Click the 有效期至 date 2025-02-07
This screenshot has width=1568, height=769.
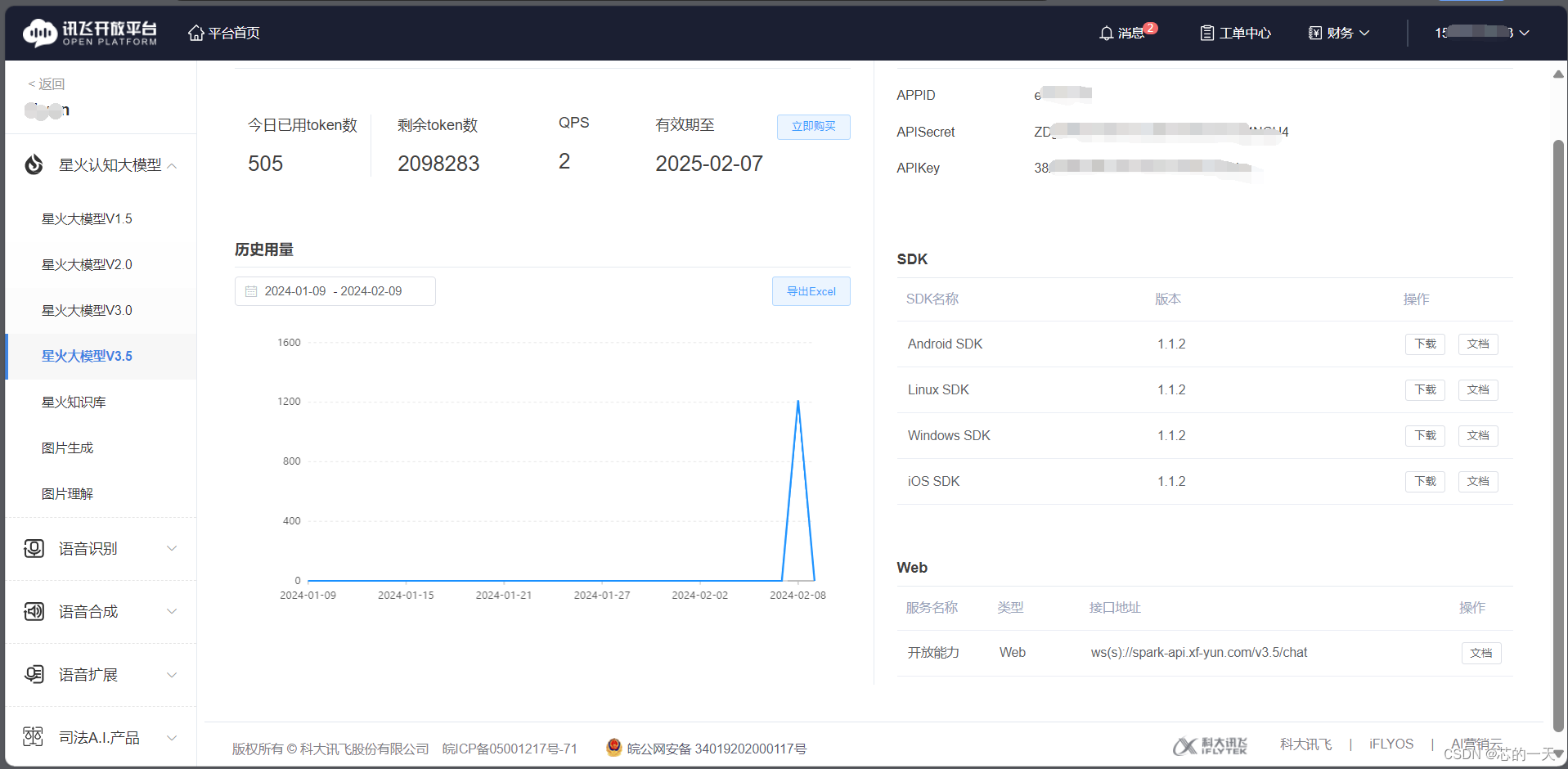(708, 164)
